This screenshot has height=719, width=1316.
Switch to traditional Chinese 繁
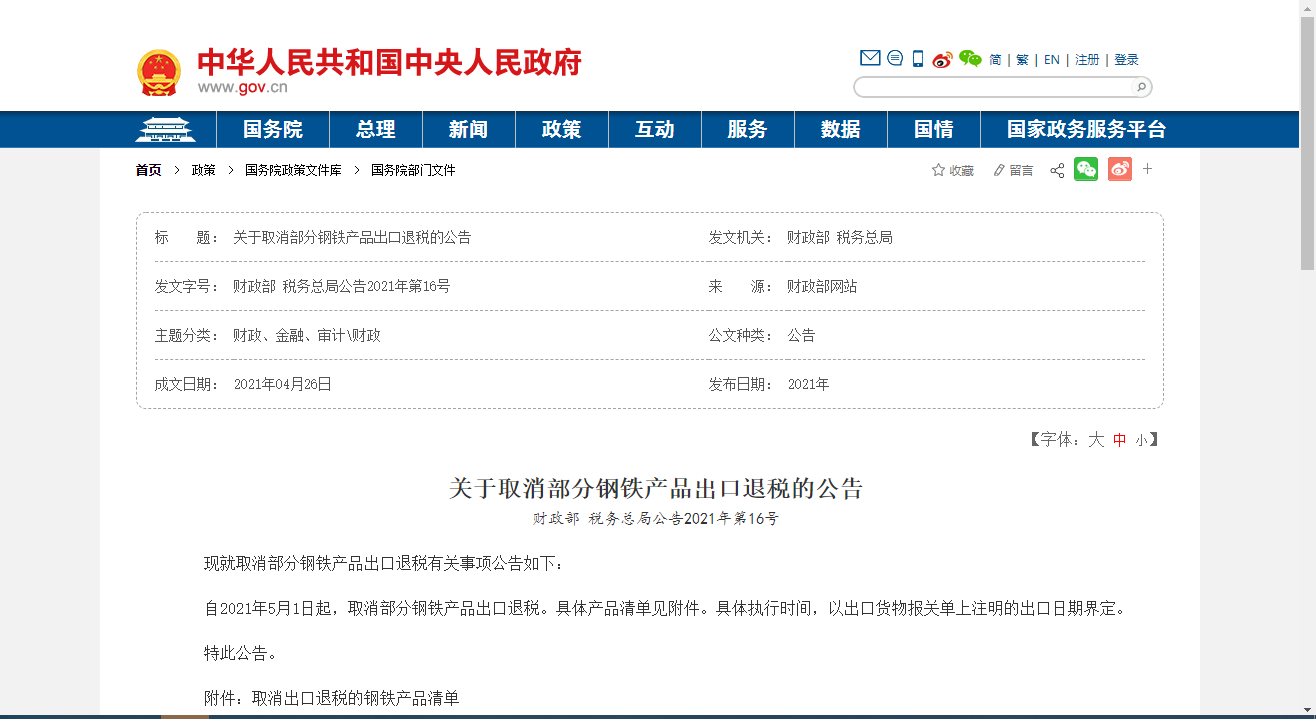(1022, 59)
